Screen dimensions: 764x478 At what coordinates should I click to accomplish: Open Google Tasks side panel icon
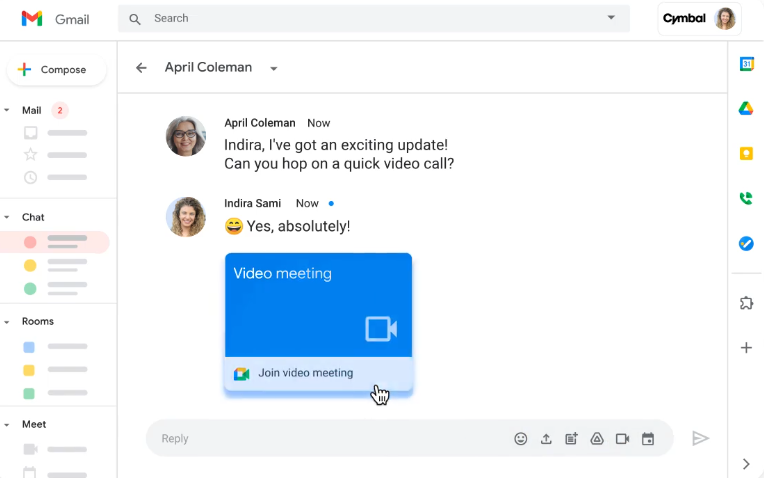point(746,243)
